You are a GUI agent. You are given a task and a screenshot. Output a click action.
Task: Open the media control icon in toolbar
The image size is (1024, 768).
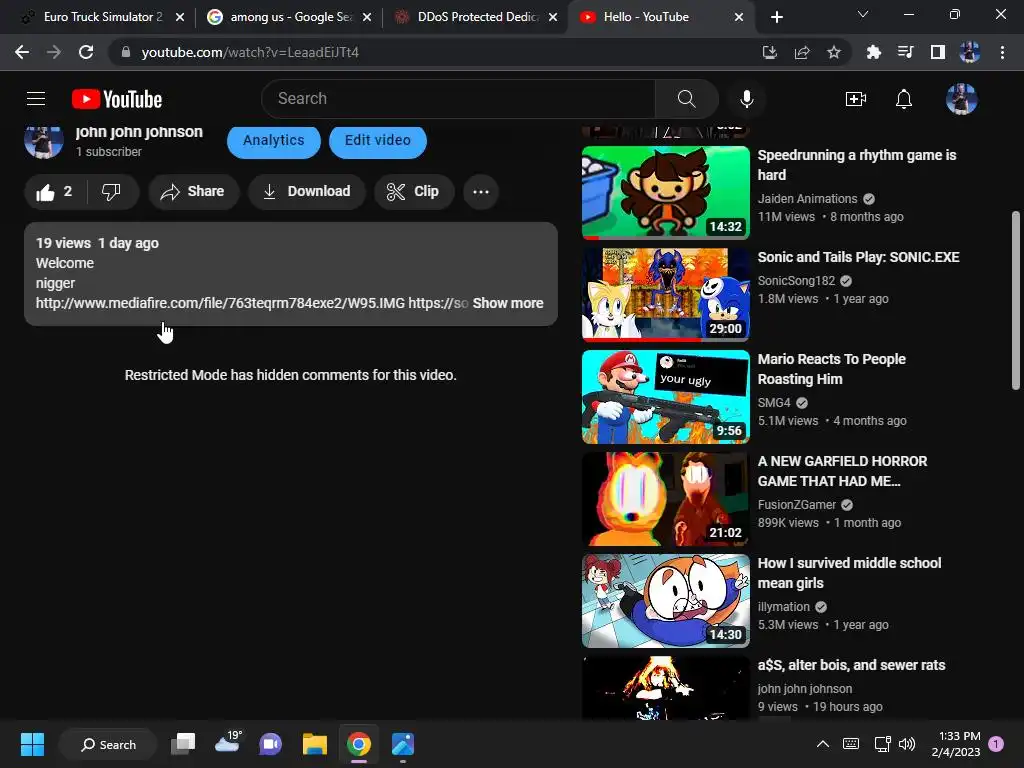[906, 52]
